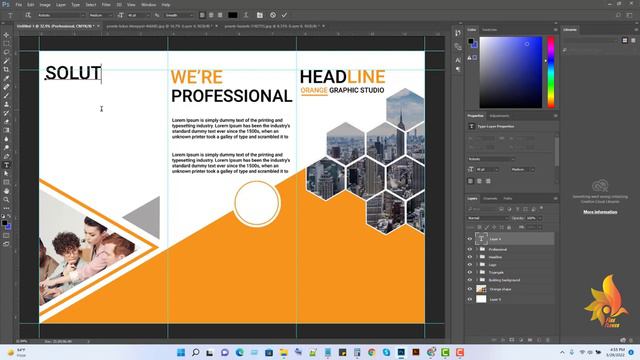Hide the Triangle group layer
640x360 pixels.
[469, 272]
